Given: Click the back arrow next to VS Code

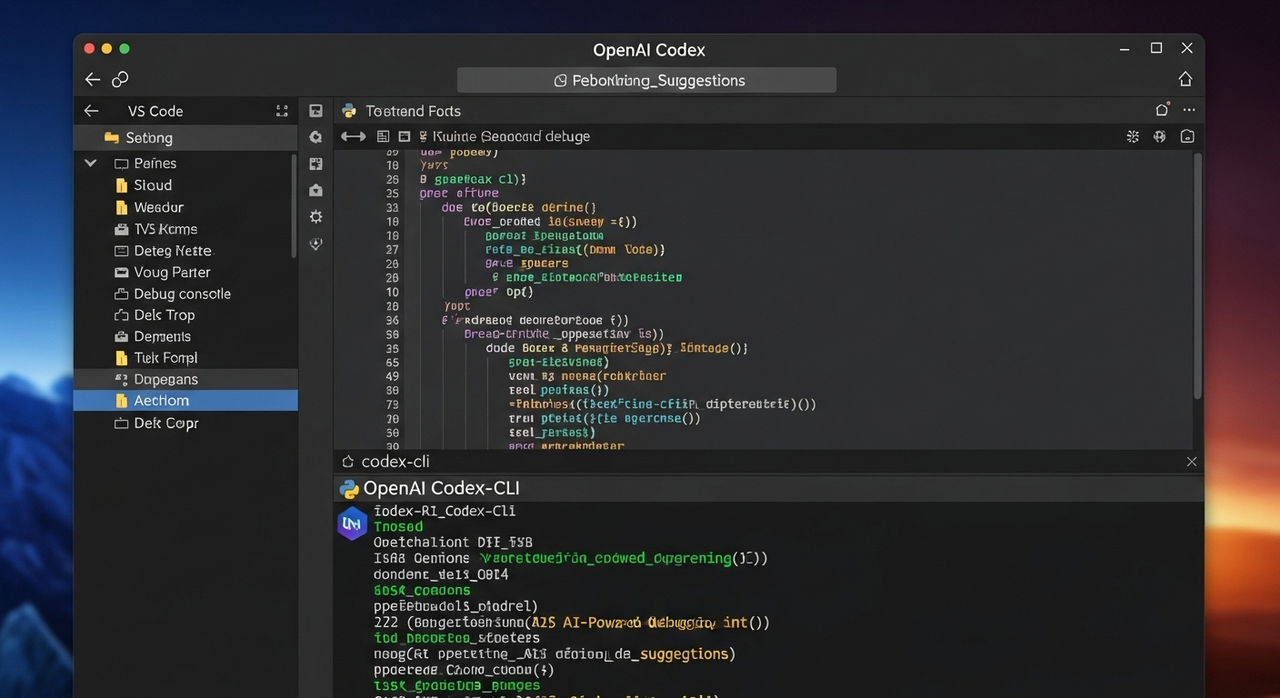Looking at the screenshot, I should (91, 111).
